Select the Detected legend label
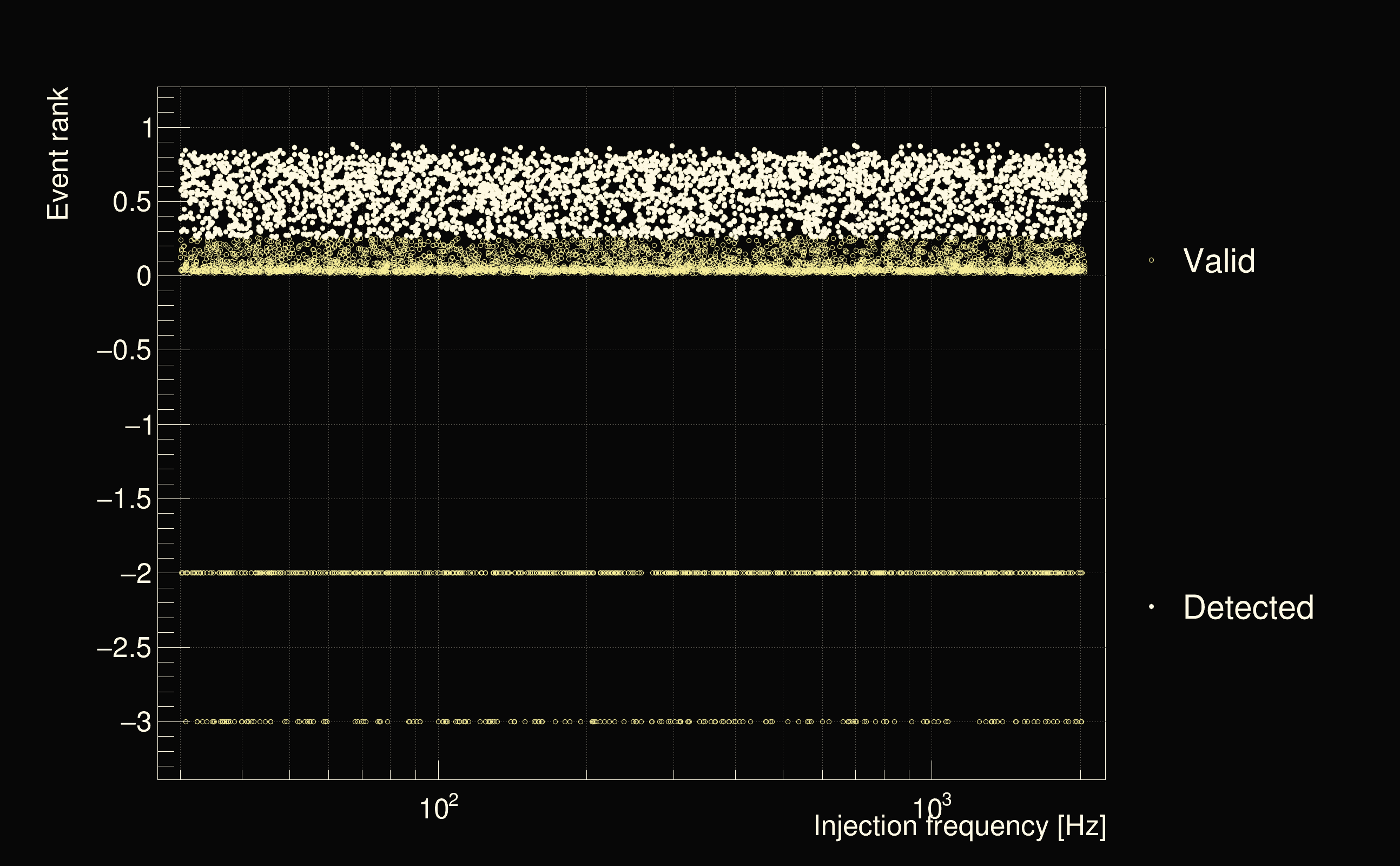This screenshot has width=1400, height=866. [1249, 607]
